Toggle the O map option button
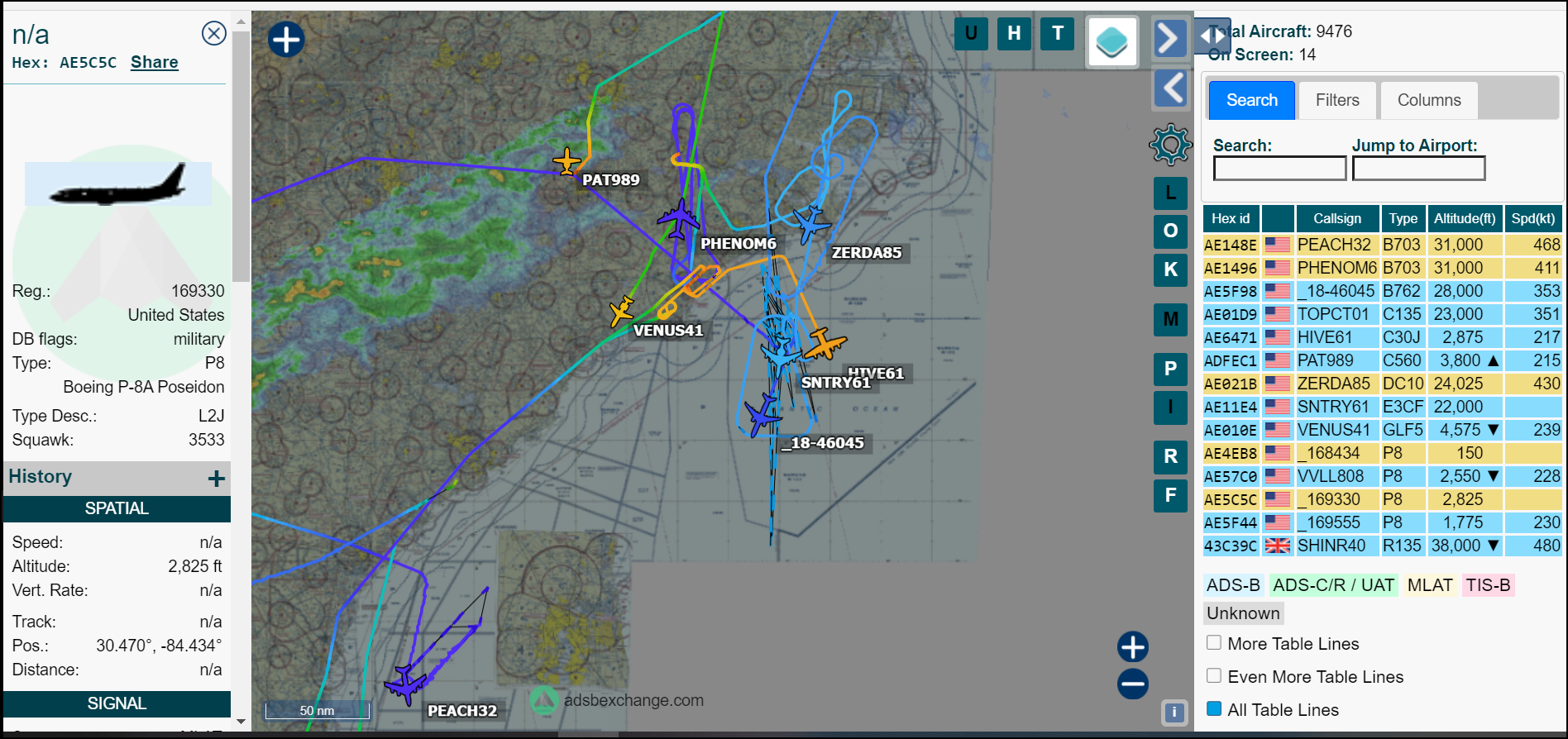1568x739 pixels. click(1170, 231)
